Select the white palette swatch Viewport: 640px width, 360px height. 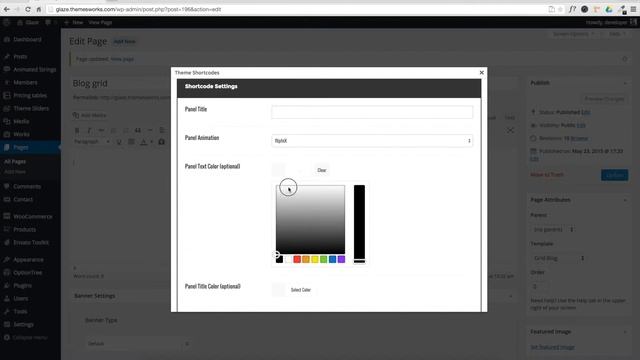tap(288, 259)
